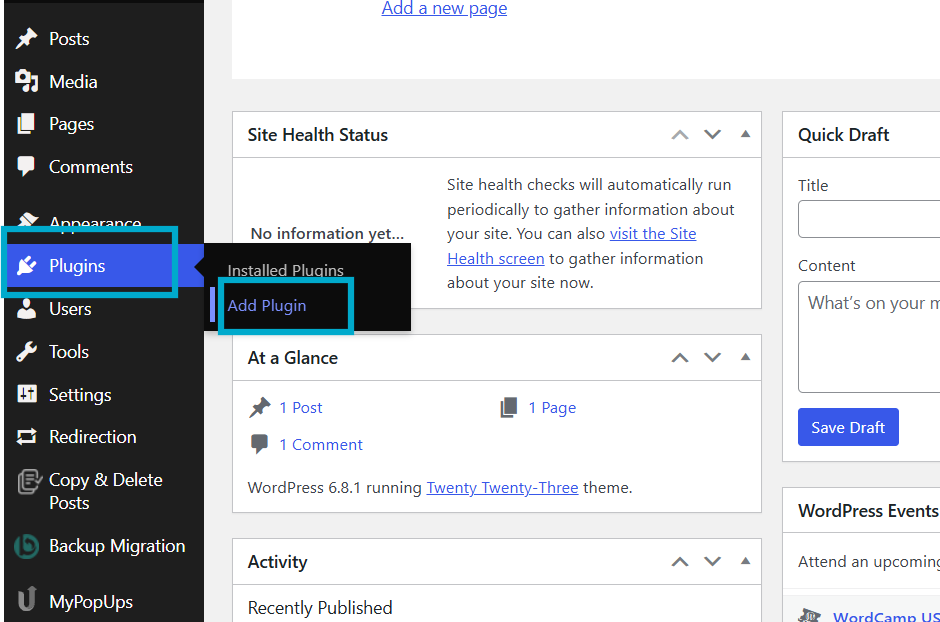Open Installed Plugins submenu item
The image size is (940, 622).
point(285,270)
